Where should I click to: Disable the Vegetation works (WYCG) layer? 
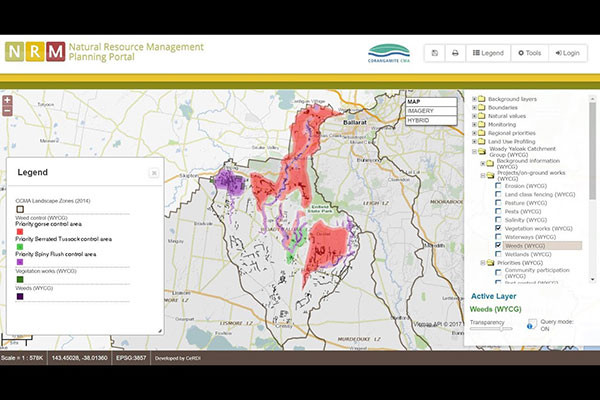click(x=498, y=228)
